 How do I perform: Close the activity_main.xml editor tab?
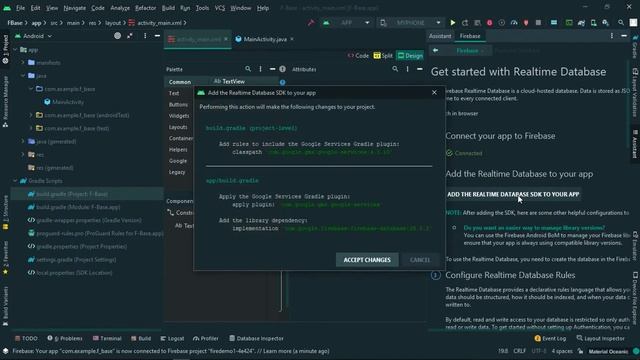pyautogui.click(x=226, y=39)
